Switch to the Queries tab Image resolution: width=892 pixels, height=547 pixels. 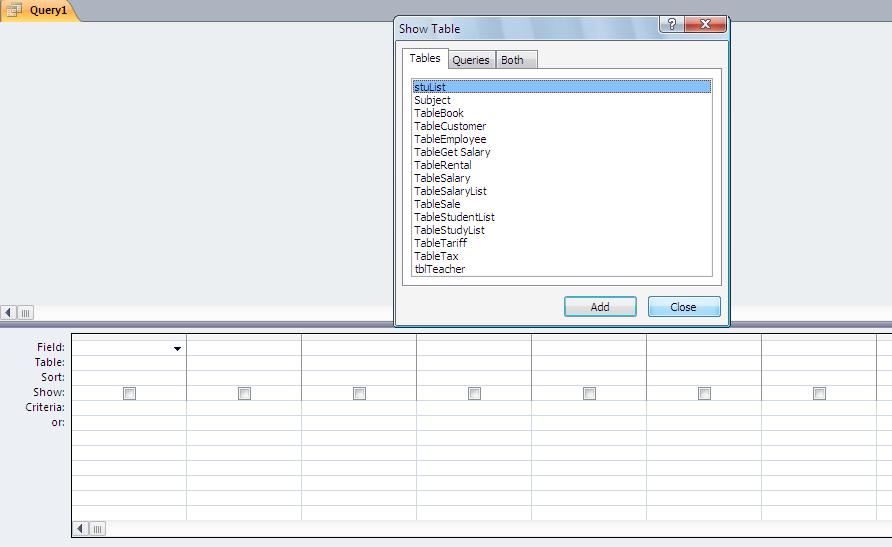click(470, 60)
